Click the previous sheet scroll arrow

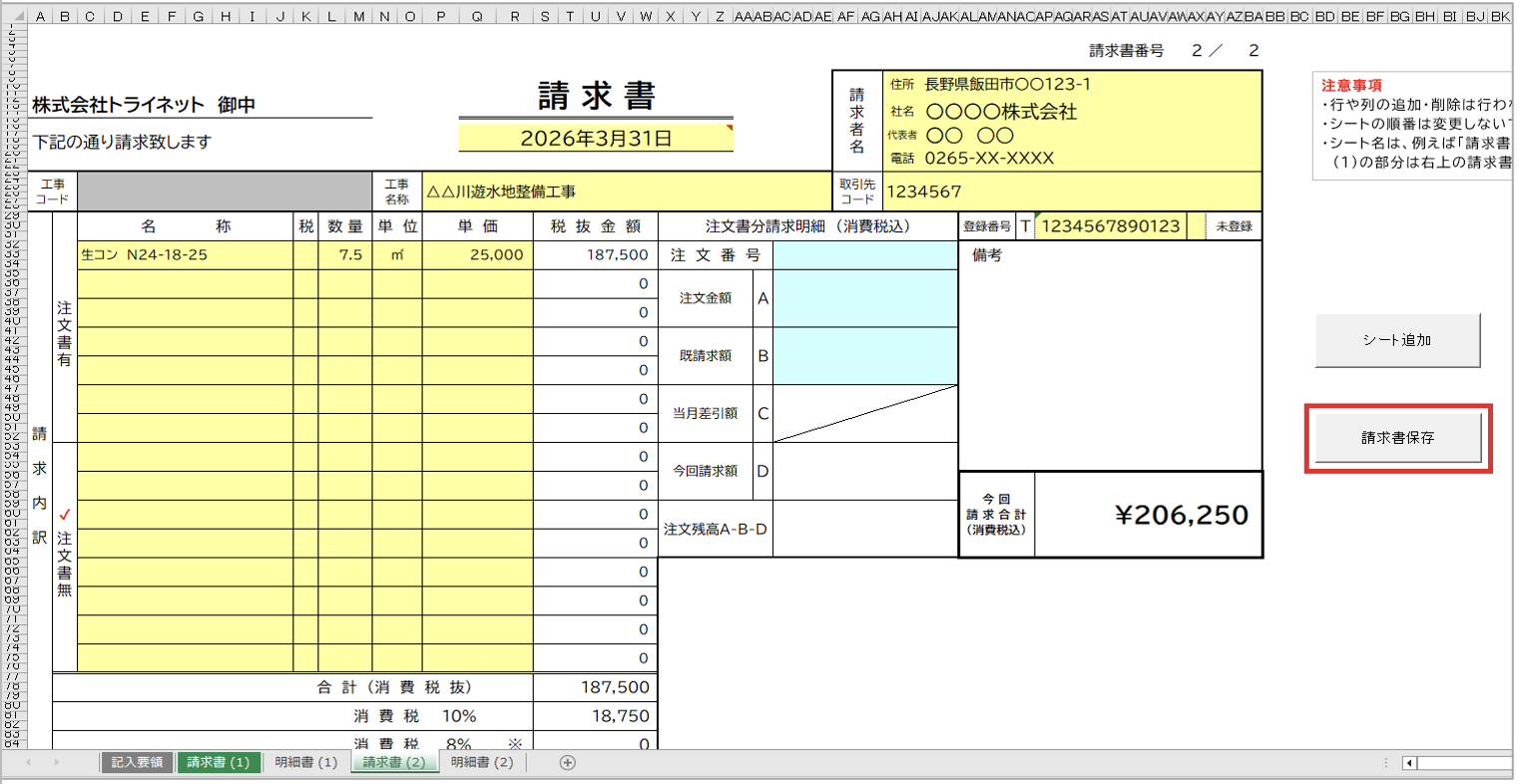(28, 763)
